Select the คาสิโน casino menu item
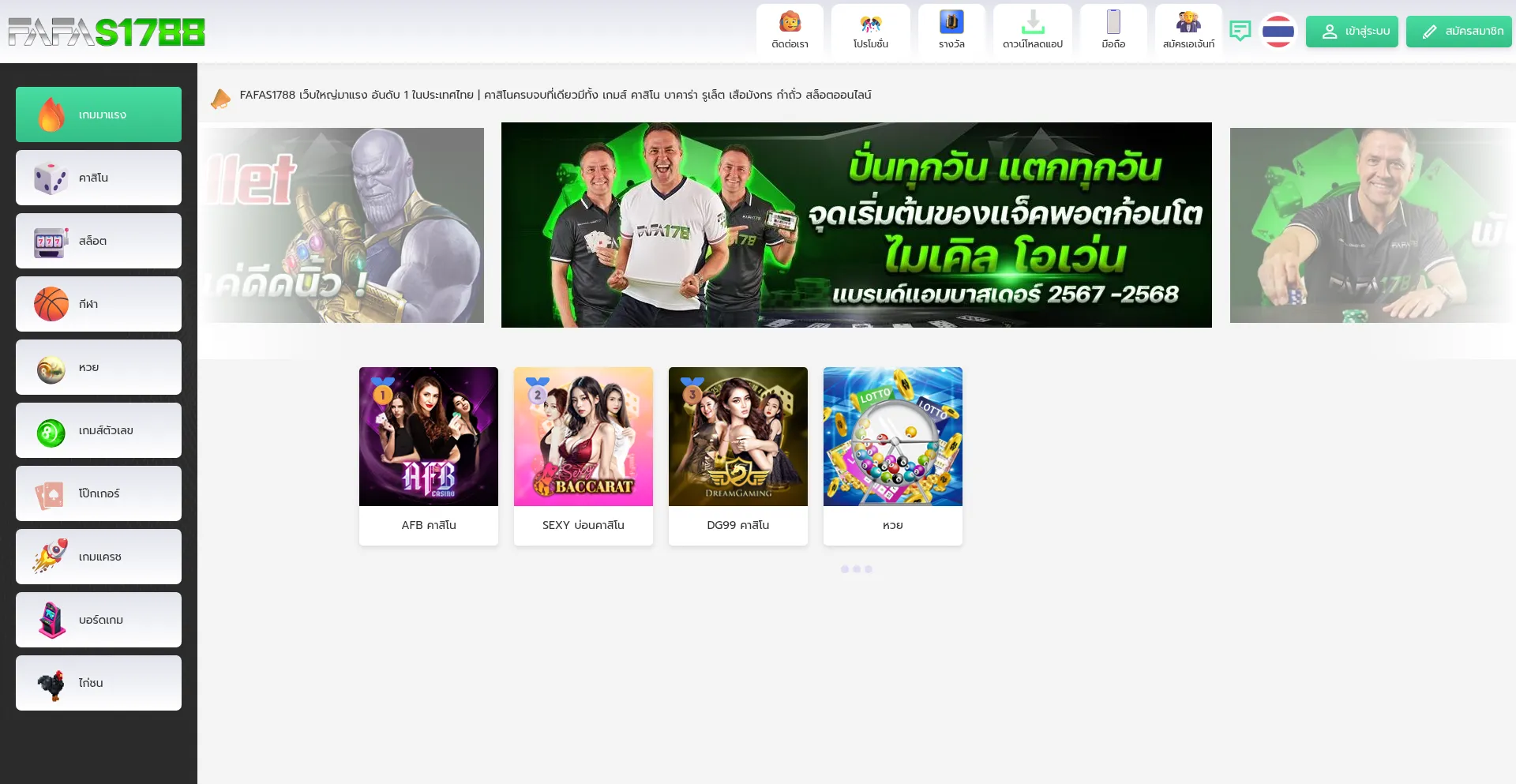 pyautogui.click(x=99, y=178)
